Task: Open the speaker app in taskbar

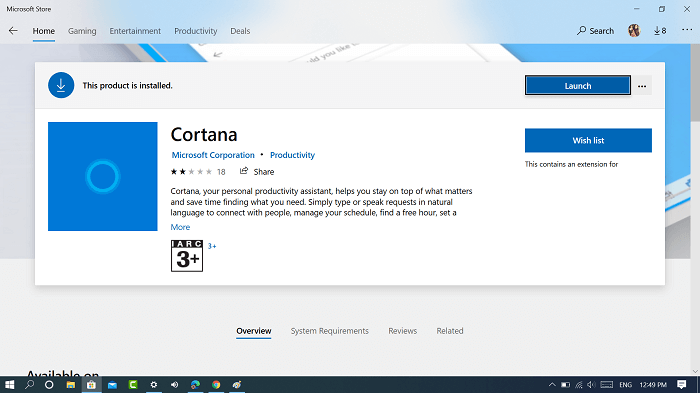Action: pos(175,385)
